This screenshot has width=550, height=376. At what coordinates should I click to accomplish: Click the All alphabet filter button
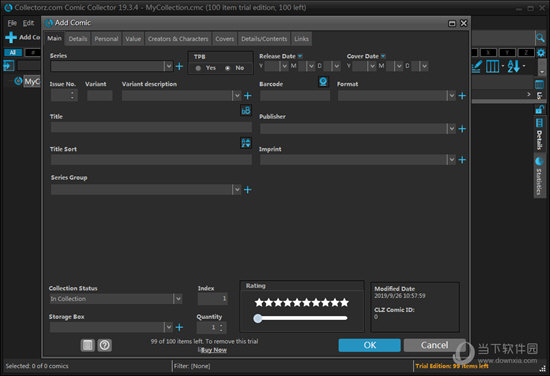(x=13, y=53)
